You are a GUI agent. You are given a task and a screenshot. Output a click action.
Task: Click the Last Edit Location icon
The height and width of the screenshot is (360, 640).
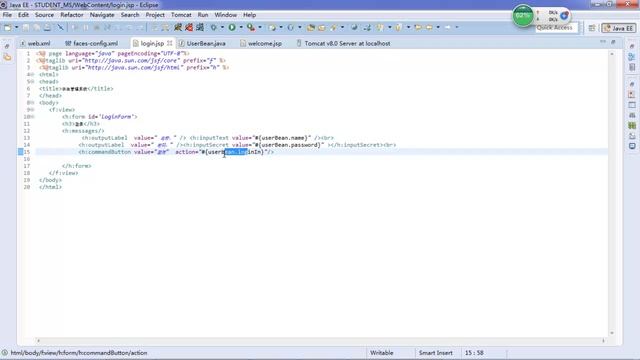point(418,27)
